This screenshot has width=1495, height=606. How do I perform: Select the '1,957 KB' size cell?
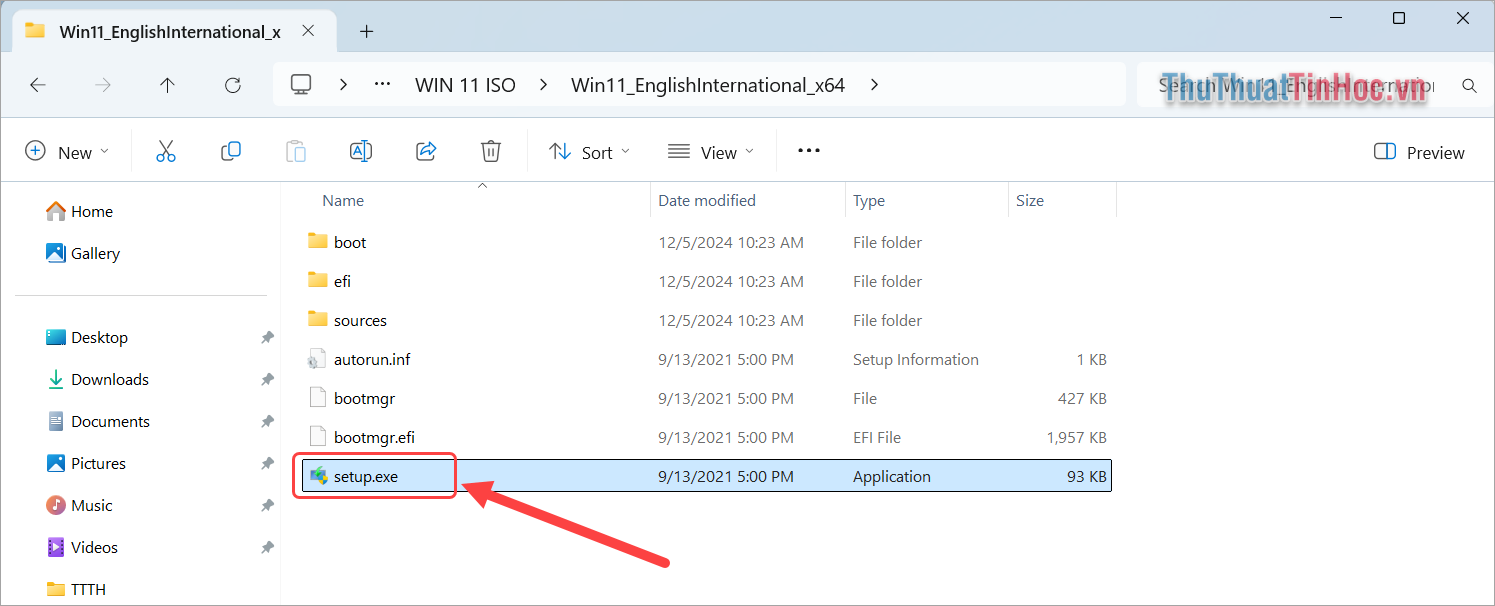point(1076,437)
